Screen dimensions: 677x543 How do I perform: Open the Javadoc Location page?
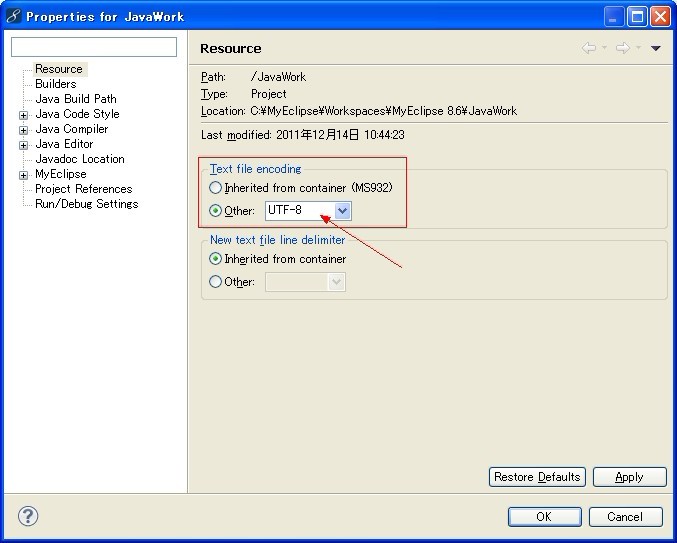80,159
